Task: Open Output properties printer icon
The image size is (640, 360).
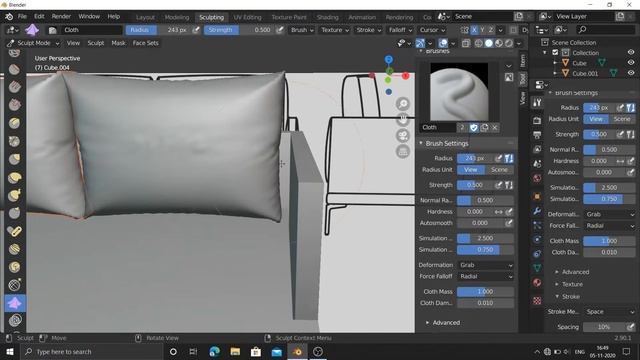Action: [x=537, y=135]
